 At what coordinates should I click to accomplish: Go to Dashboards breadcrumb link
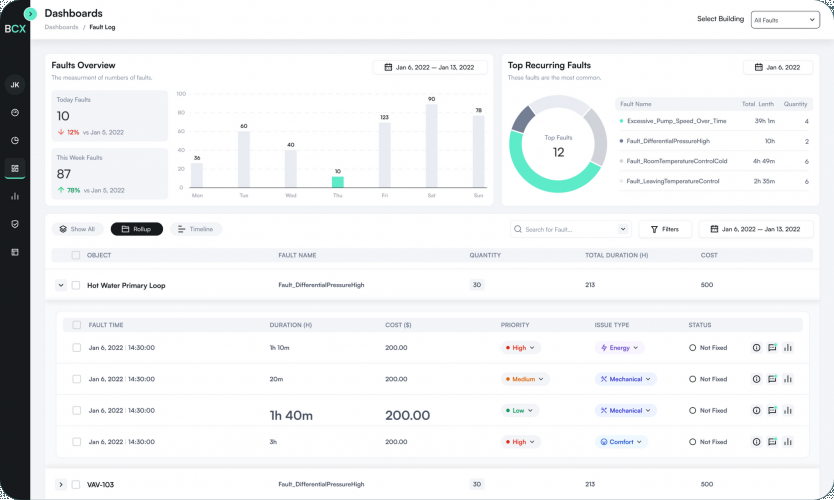pyautogui.click(x=61, y=27)
